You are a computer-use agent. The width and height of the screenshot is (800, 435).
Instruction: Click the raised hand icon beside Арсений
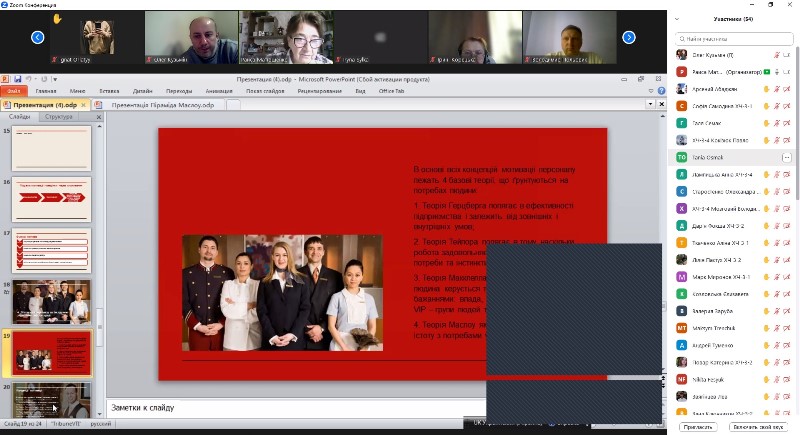766,89
